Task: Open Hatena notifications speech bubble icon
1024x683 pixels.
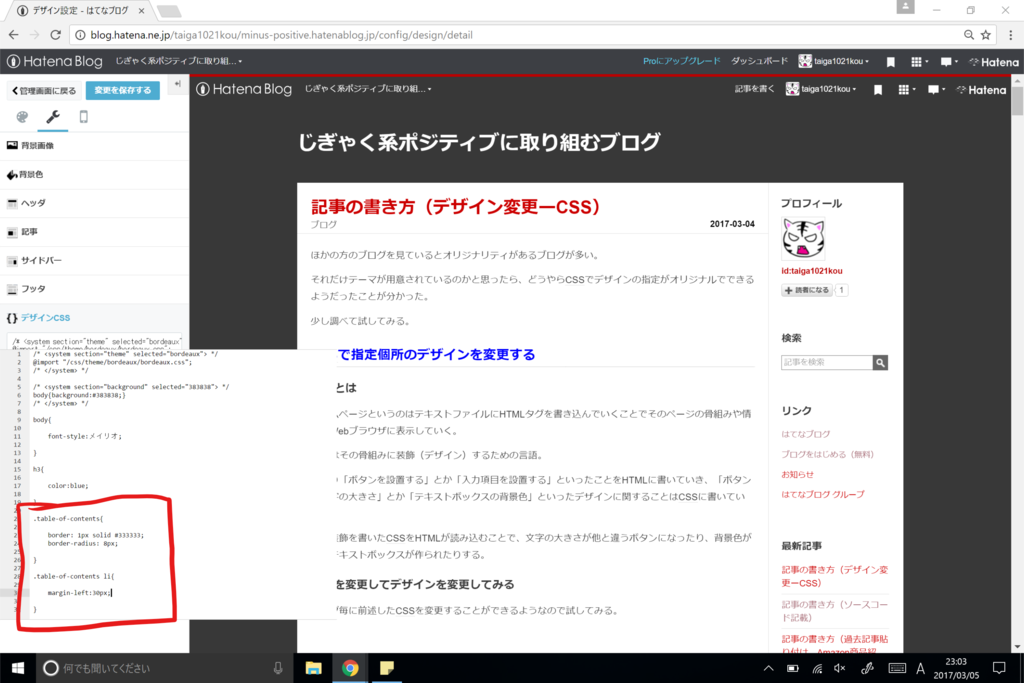Action: point(947,62)
